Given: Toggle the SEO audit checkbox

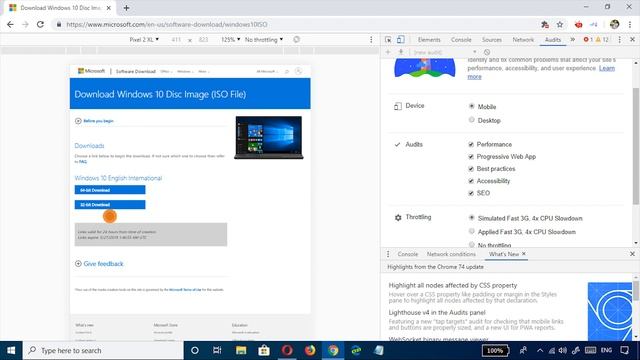Looking at the screenshot, I should click(x=471, y=193).
